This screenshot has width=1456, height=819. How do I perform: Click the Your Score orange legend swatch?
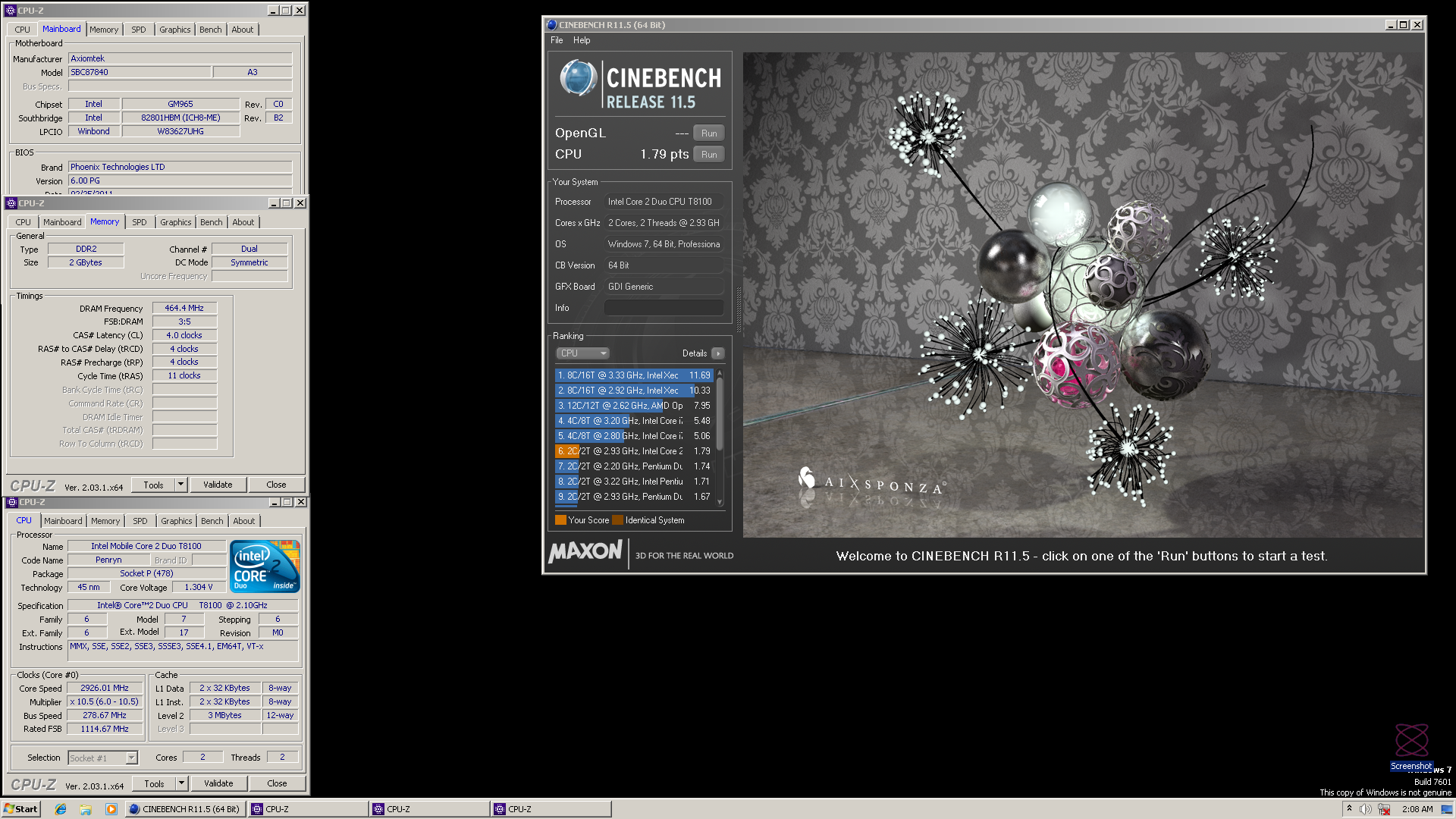point(560,520)
